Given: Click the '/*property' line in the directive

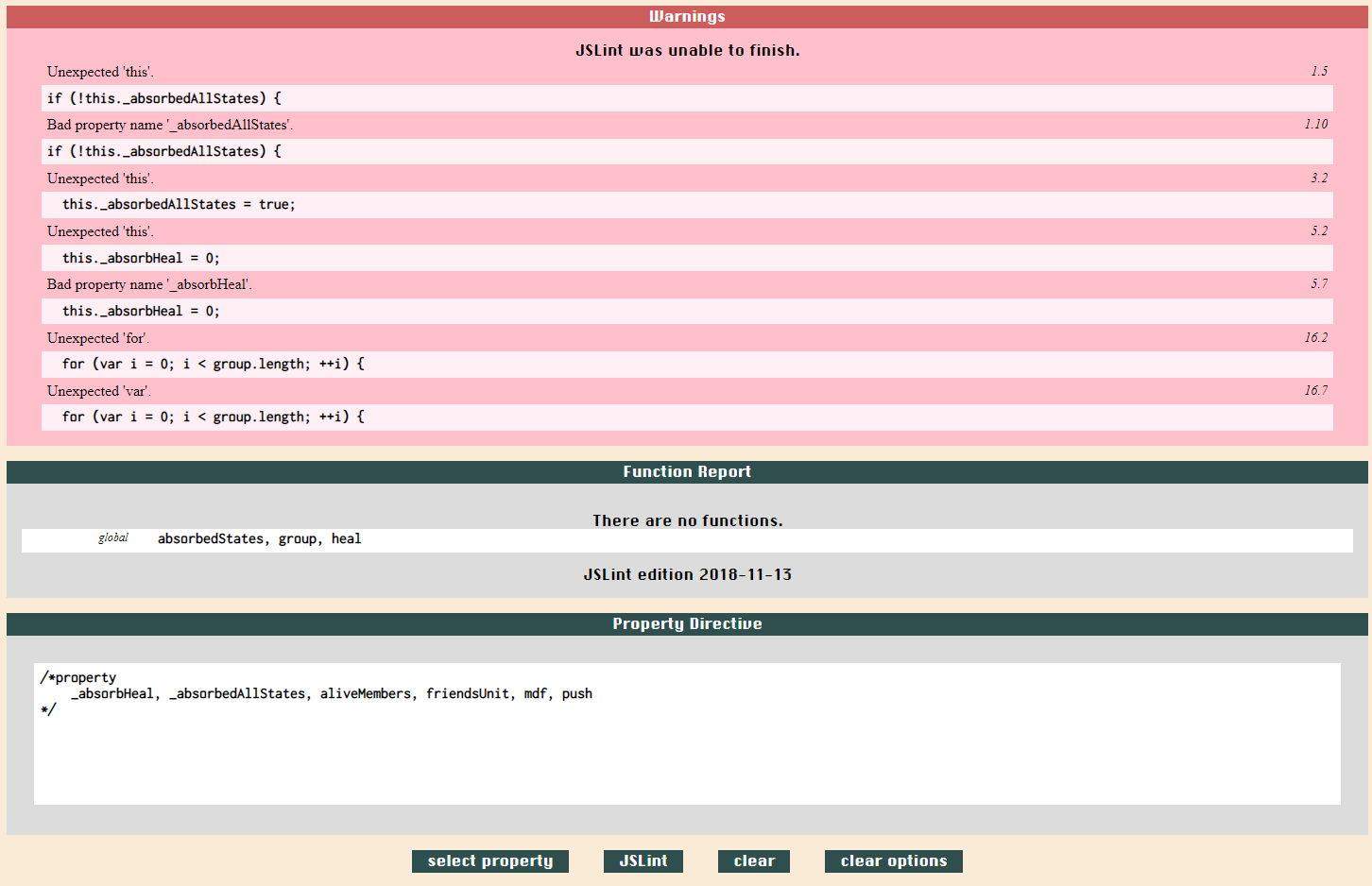Looking at the screenshot, I should tap(78, 677).
